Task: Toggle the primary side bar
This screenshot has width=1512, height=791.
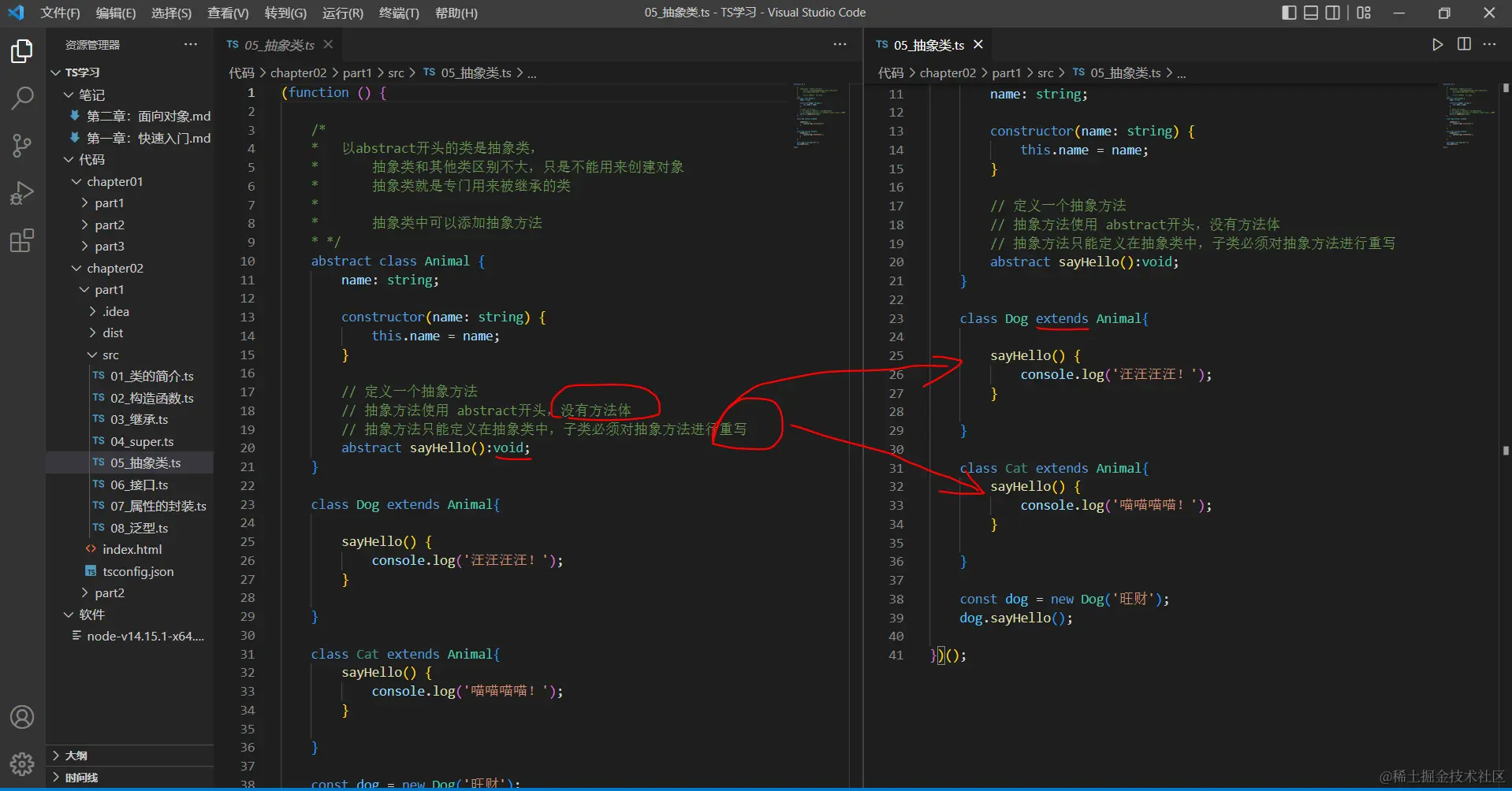Action: pyautogui.click(x=1289, y=13)
